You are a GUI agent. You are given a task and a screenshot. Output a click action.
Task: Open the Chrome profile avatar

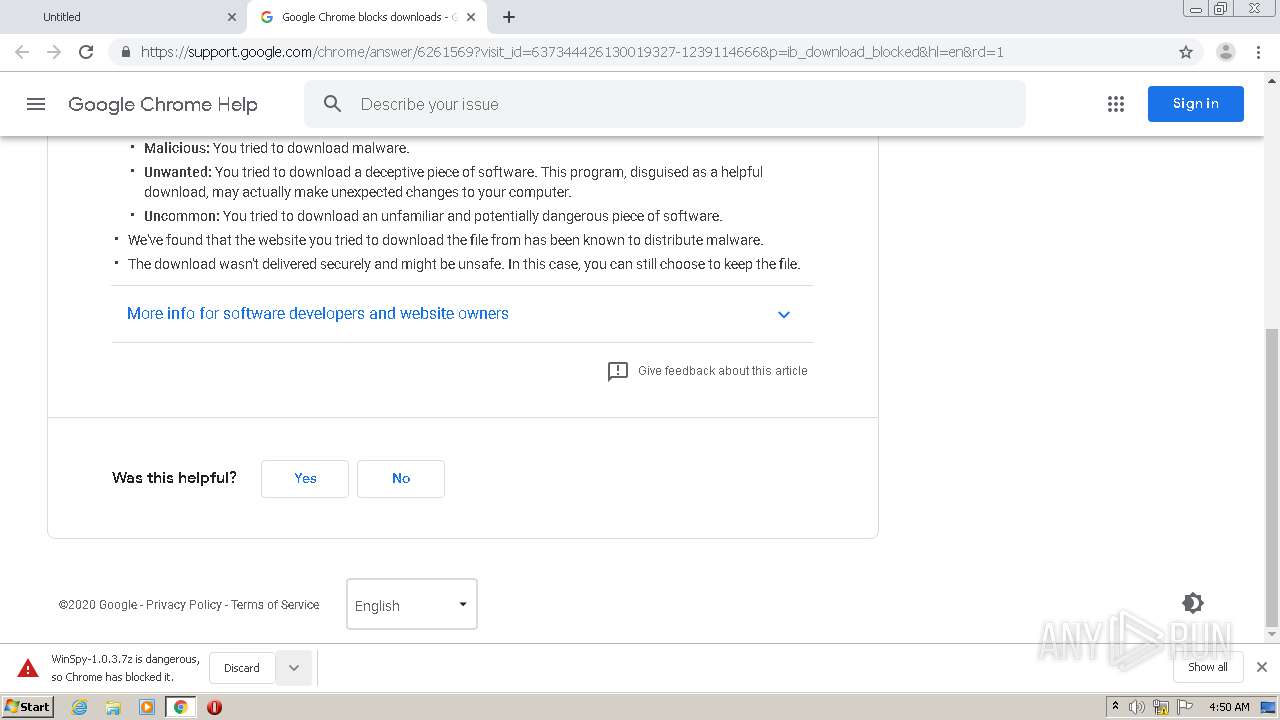point(1225,52)
